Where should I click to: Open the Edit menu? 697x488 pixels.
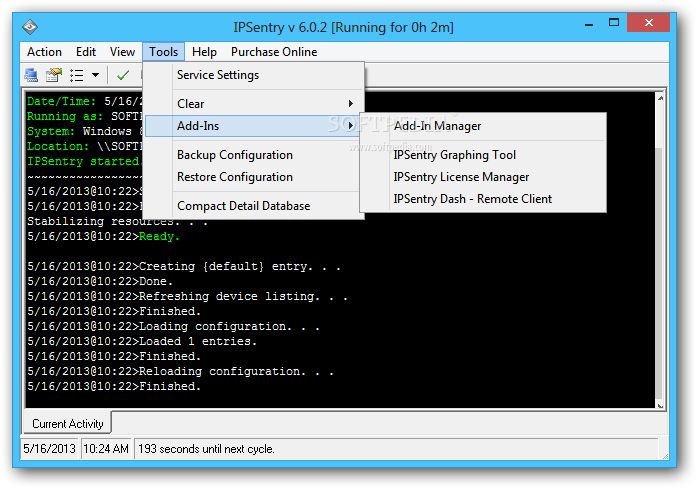[x=86, y=52]
